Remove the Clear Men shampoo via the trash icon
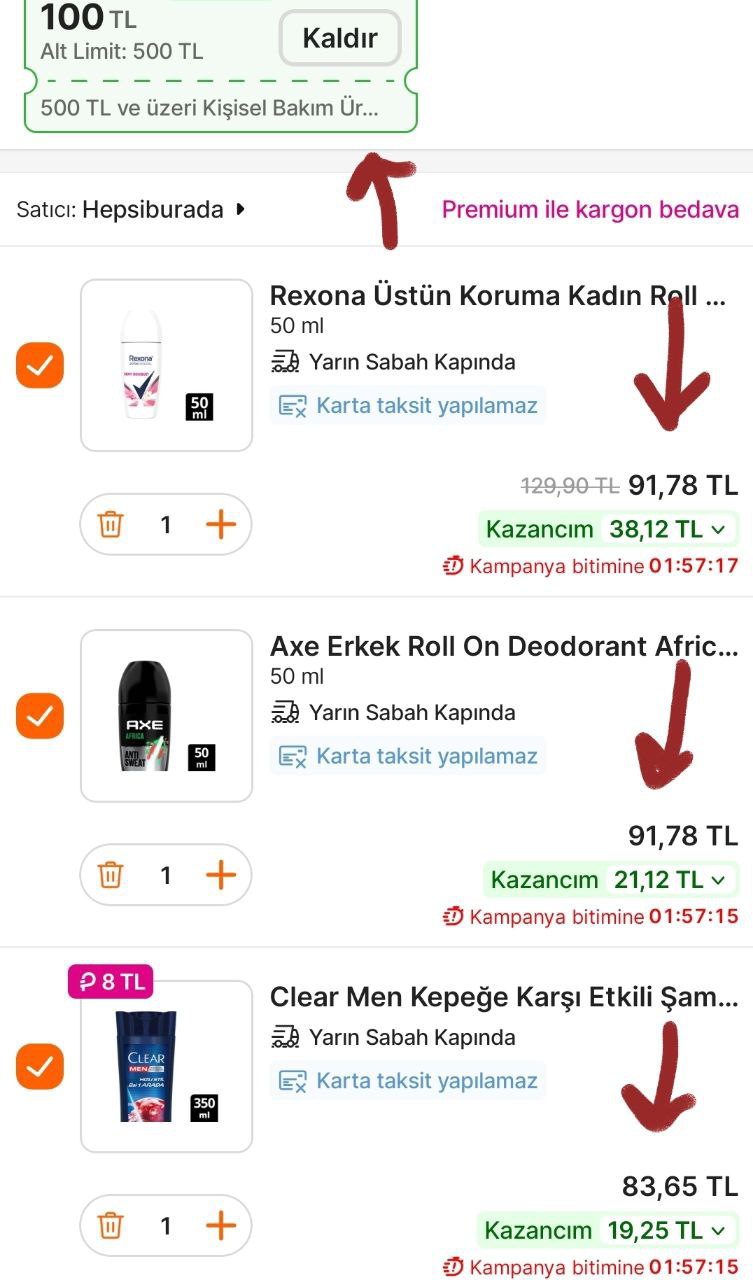This screenshot has height=1280, width=753. [110, 1225]
